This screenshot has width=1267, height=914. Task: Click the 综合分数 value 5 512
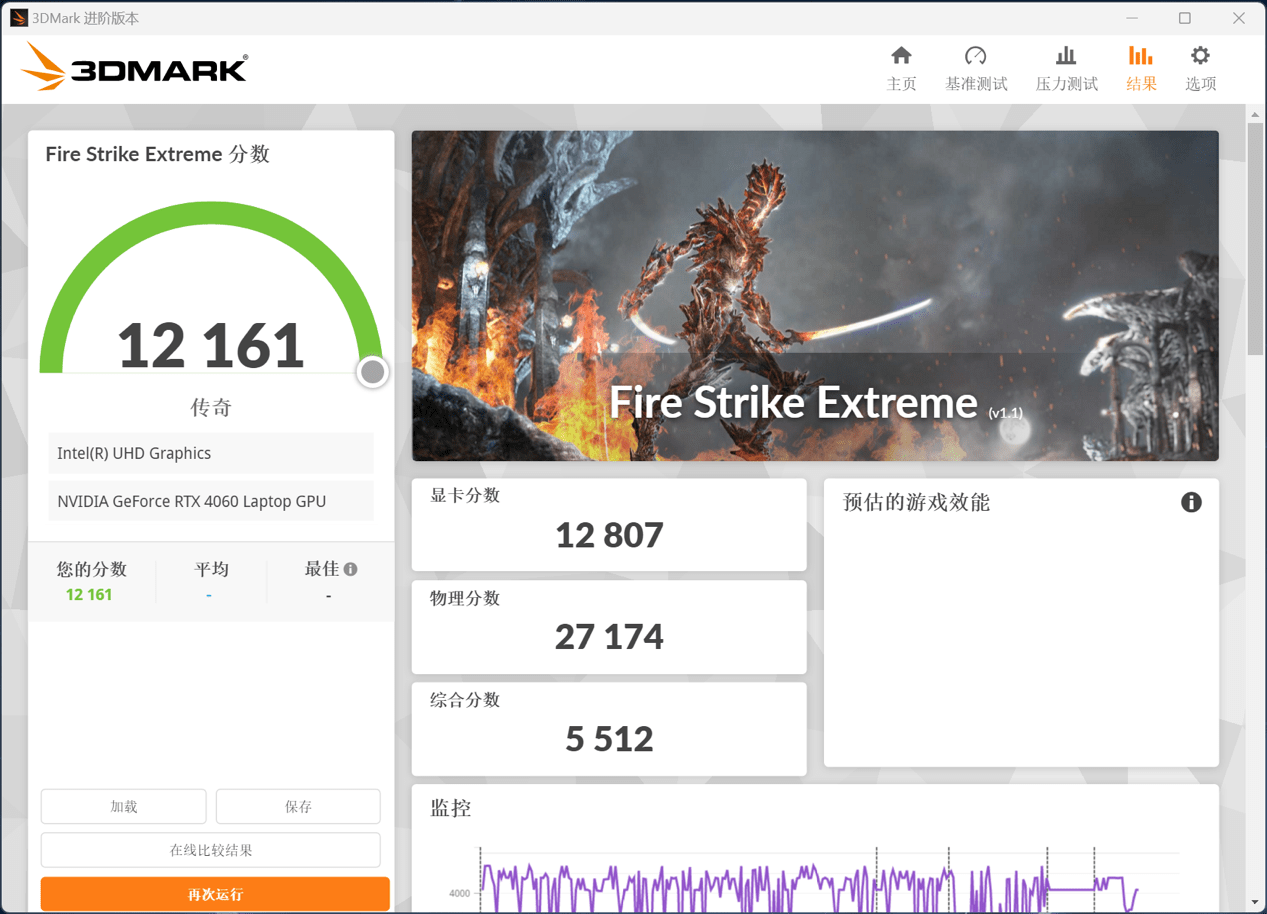(x=609, y=739)
